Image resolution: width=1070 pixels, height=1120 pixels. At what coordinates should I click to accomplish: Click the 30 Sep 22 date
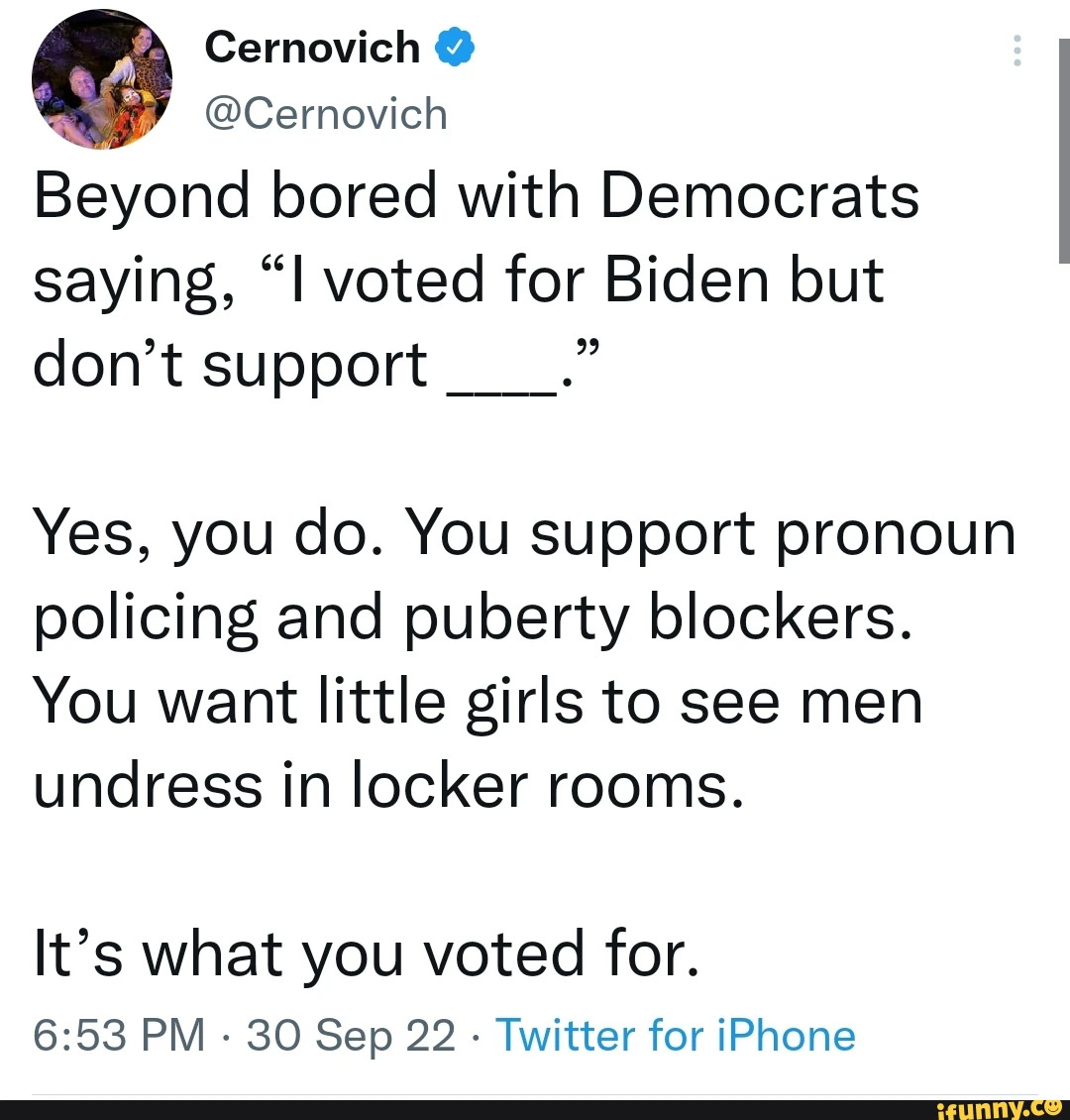click(351, 1036)
